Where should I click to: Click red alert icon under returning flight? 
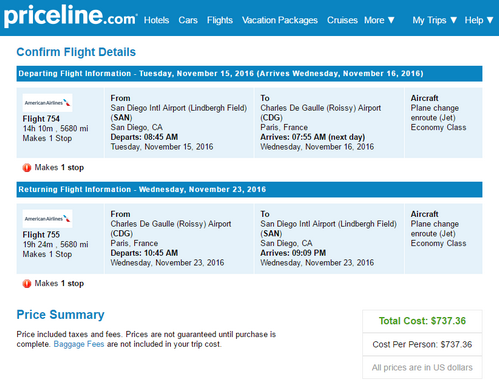(27, 284)
